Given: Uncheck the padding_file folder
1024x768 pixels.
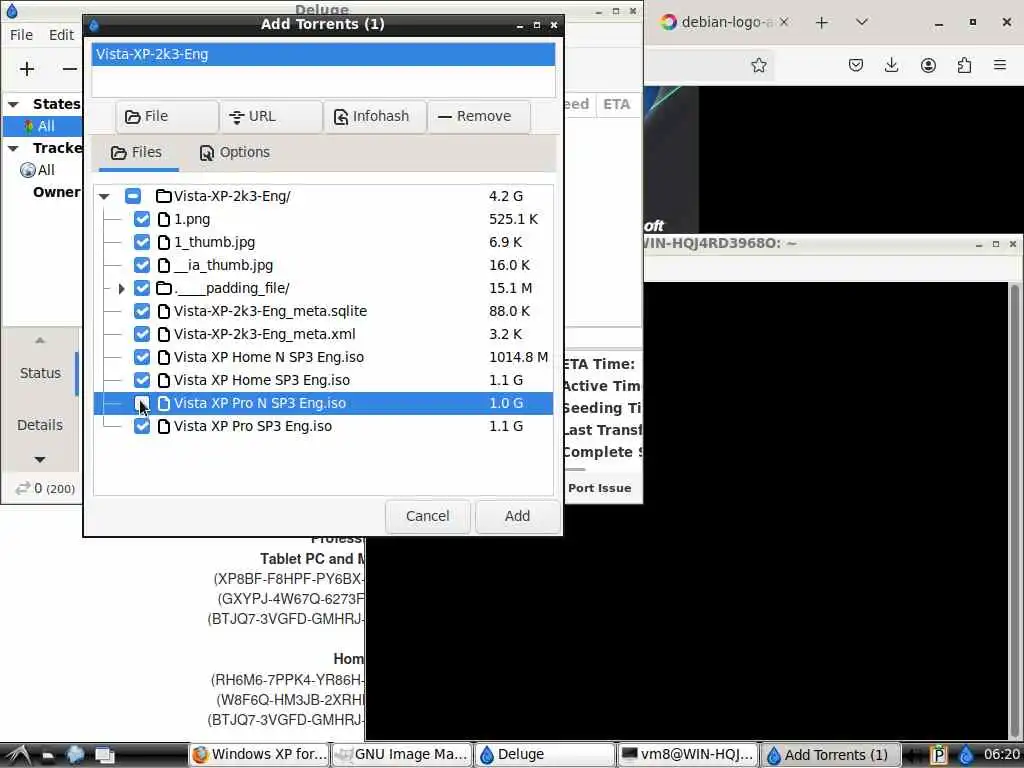Looking at the screenshot, I should [x=142, y=288].
